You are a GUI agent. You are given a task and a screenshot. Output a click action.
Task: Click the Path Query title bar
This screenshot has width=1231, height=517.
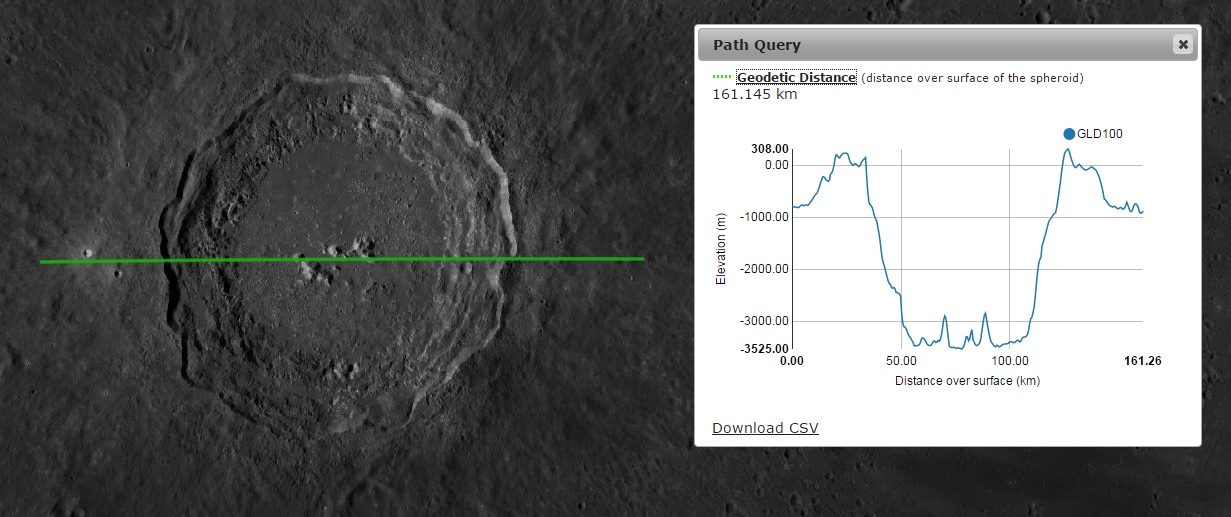point(930,45)
